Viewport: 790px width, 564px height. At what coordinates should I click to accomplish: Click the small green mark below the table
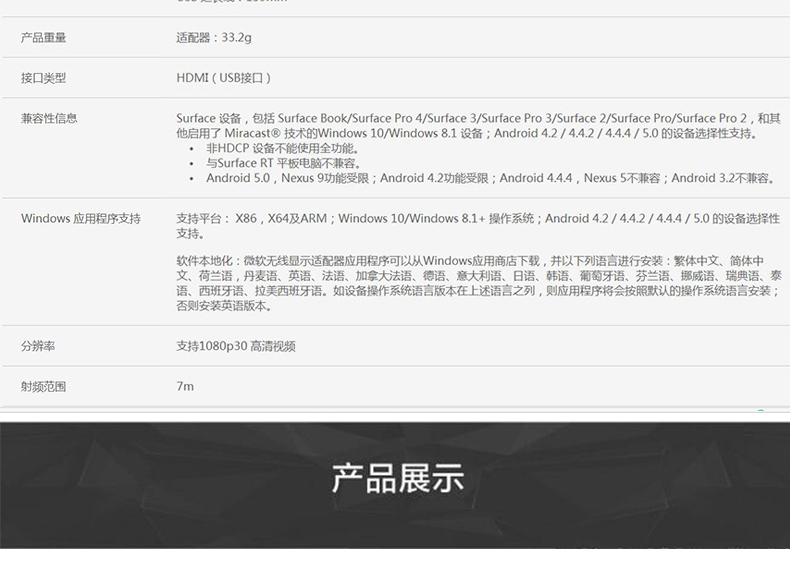(x=761, y=410)
